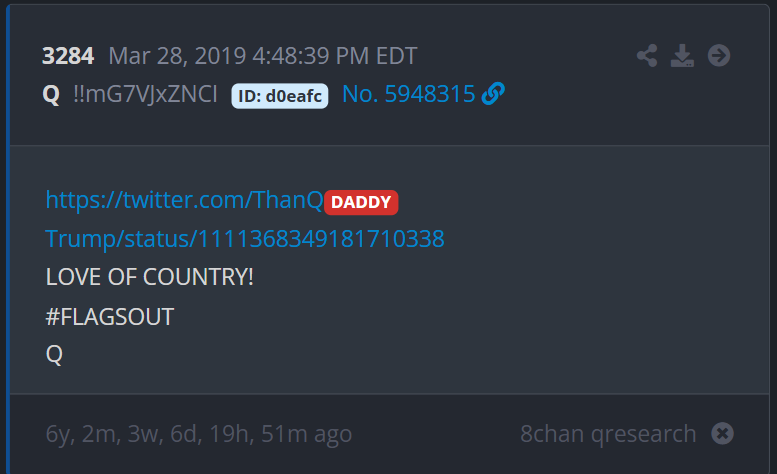Click the tripcode !!mG7VJxZNCI
777x474 pixels.
[145, 94]
